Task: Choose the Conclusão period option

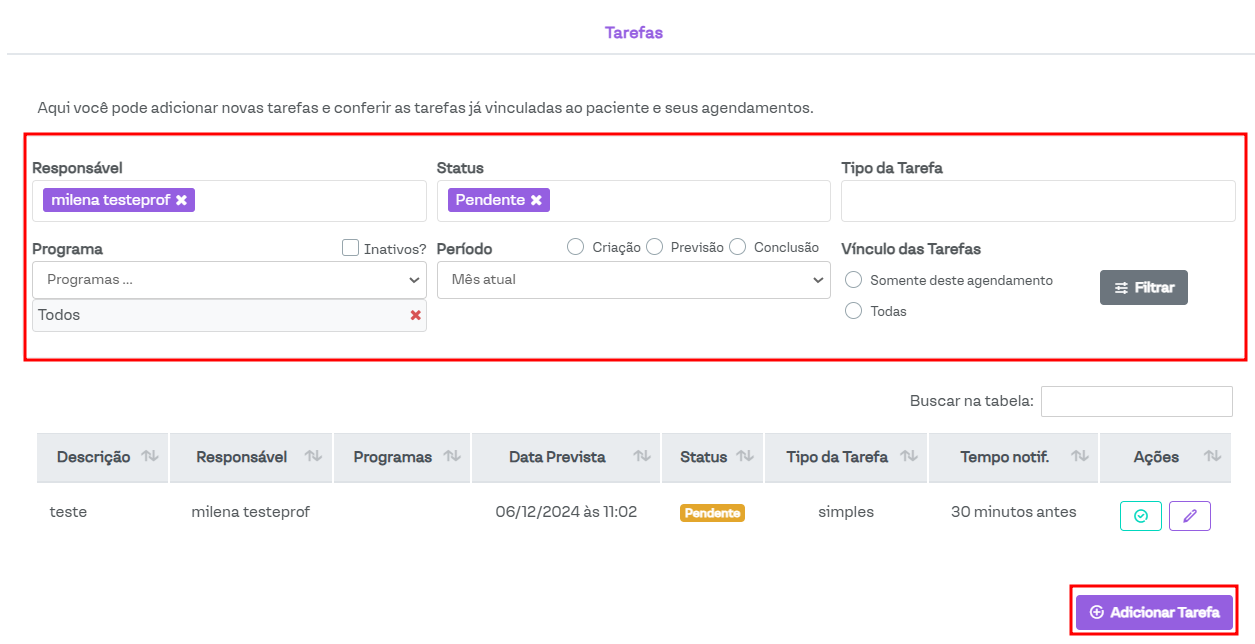Action: (x=737, y=247)
